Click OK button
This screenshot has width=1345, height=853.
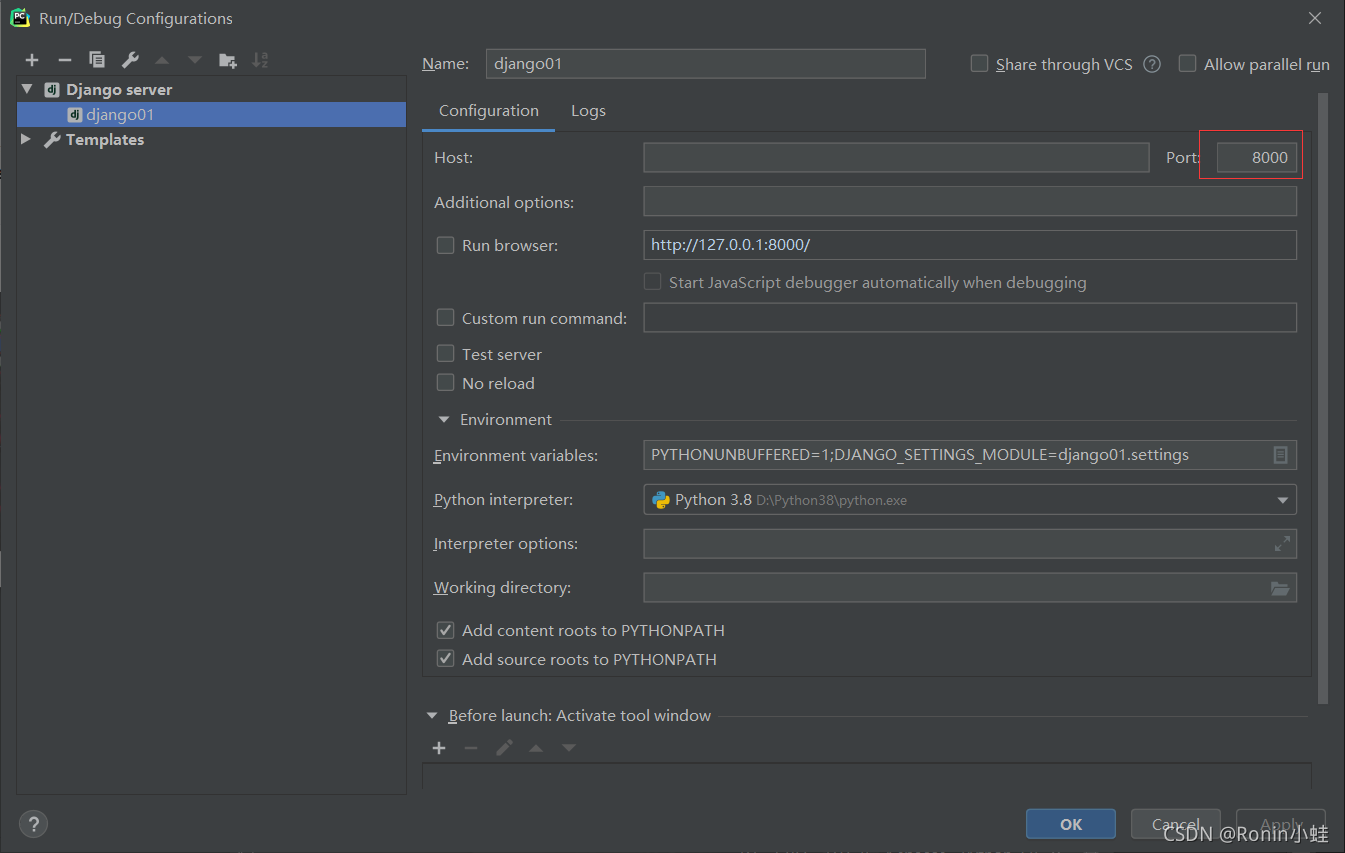1071,824
